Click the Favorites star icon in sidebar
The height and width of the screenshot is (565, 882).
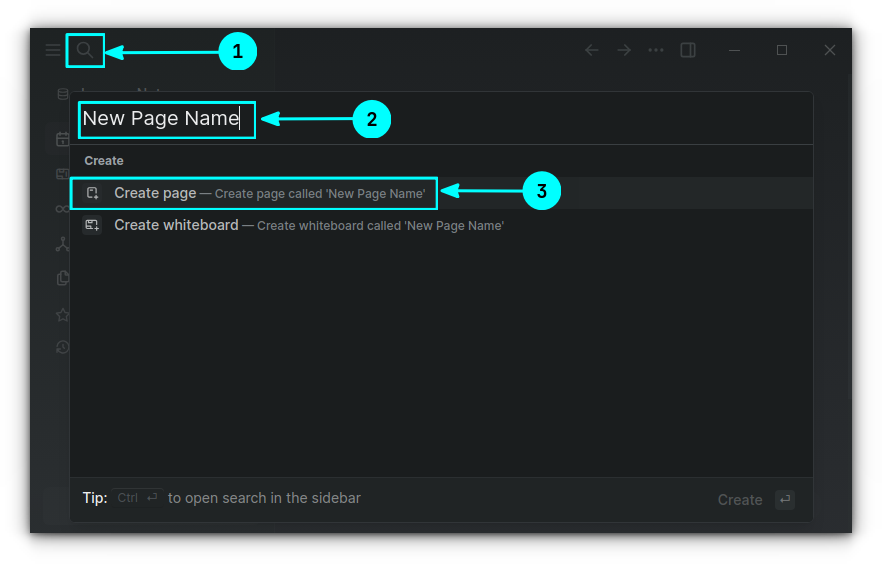(63, 314)
